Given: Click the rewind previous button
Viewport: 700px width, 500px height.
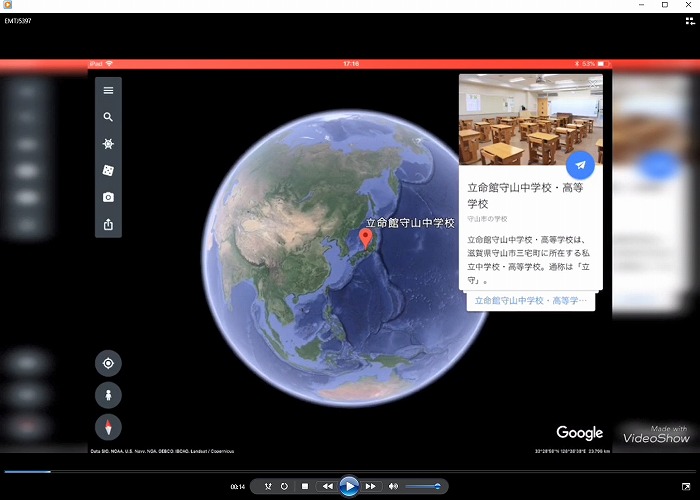Looking at the screenshot, I should pos(327,486).
